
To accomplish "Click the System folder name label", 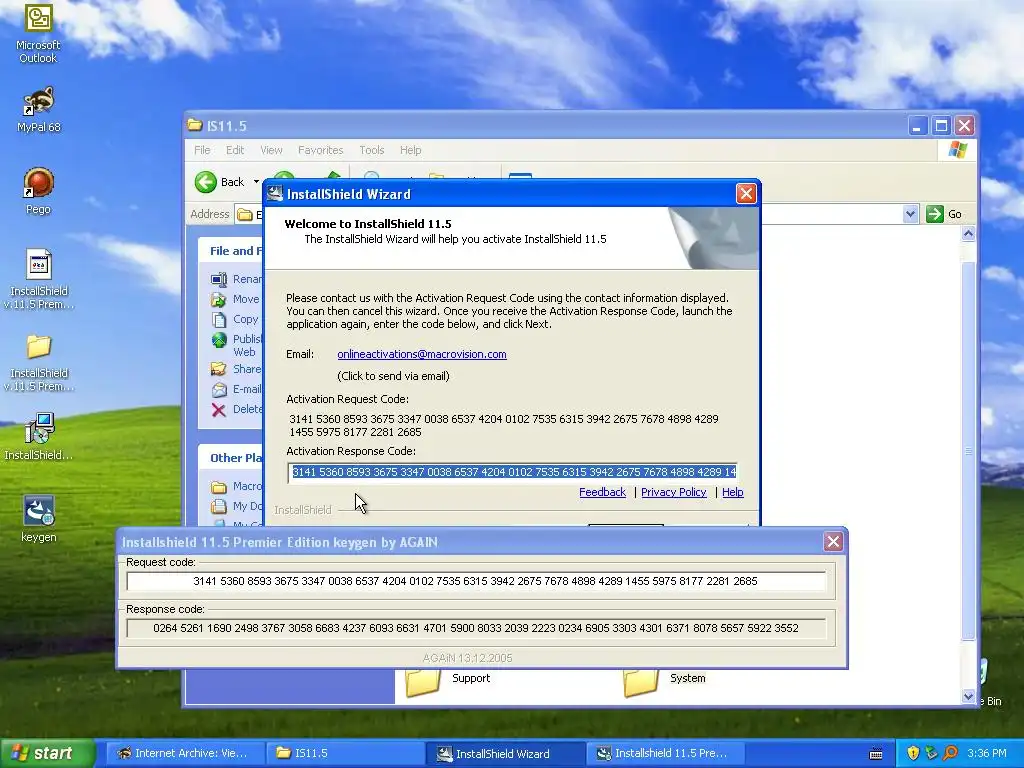I will tap(688, 678).
